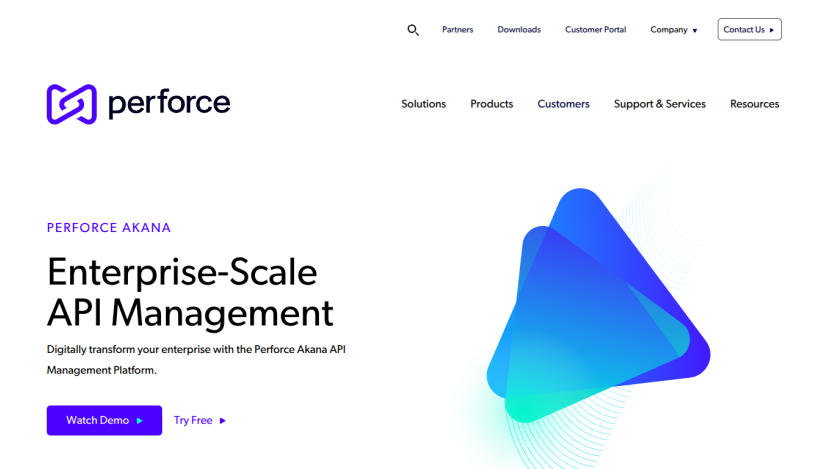
Task: Open the Resources menu
Action: (754, 104)
